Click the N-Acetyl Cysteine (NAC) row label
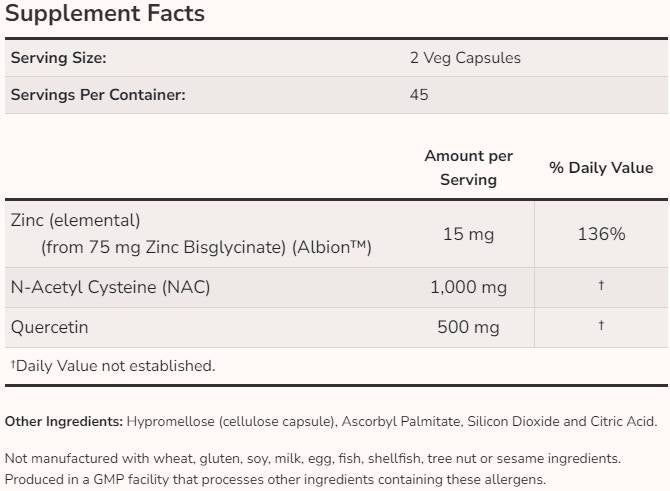This screenshot has width=670, height=491. (x=110, y=287)
